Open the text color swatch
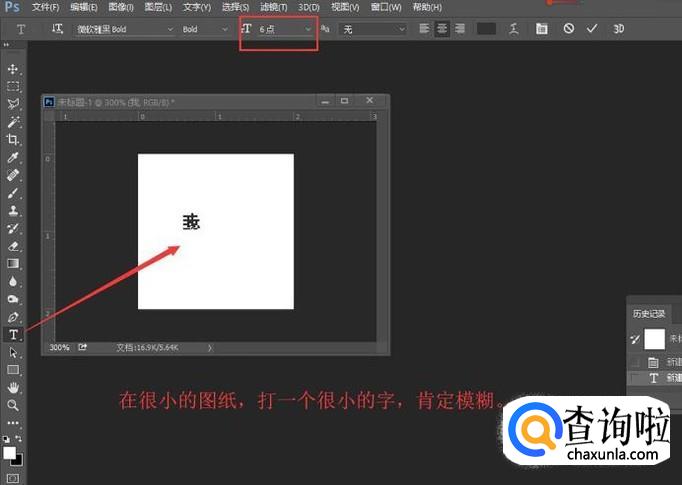Screen dimensions: 682x485 [x=486, y=29]
